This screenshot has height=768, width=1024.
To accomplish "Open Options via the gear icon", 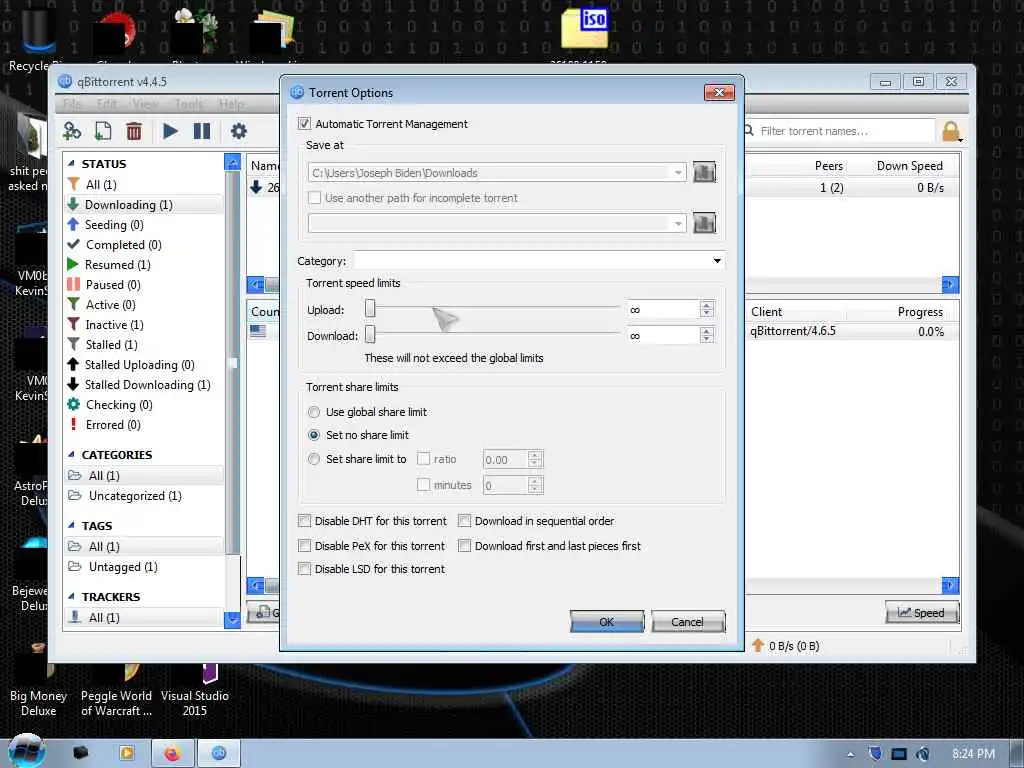I will pyautogui.click(x=239, y=131).
